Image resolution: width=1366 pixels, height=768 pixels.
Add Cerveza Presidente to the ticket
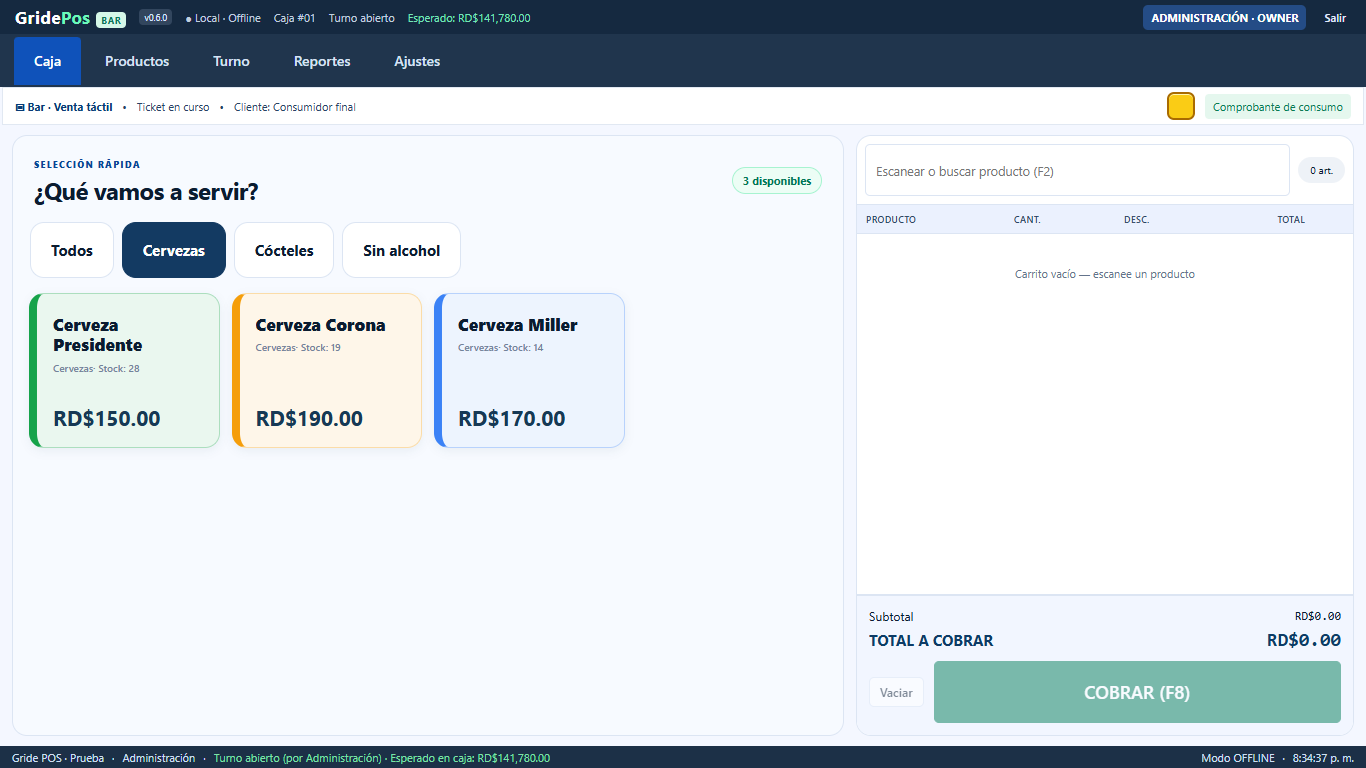125,370
